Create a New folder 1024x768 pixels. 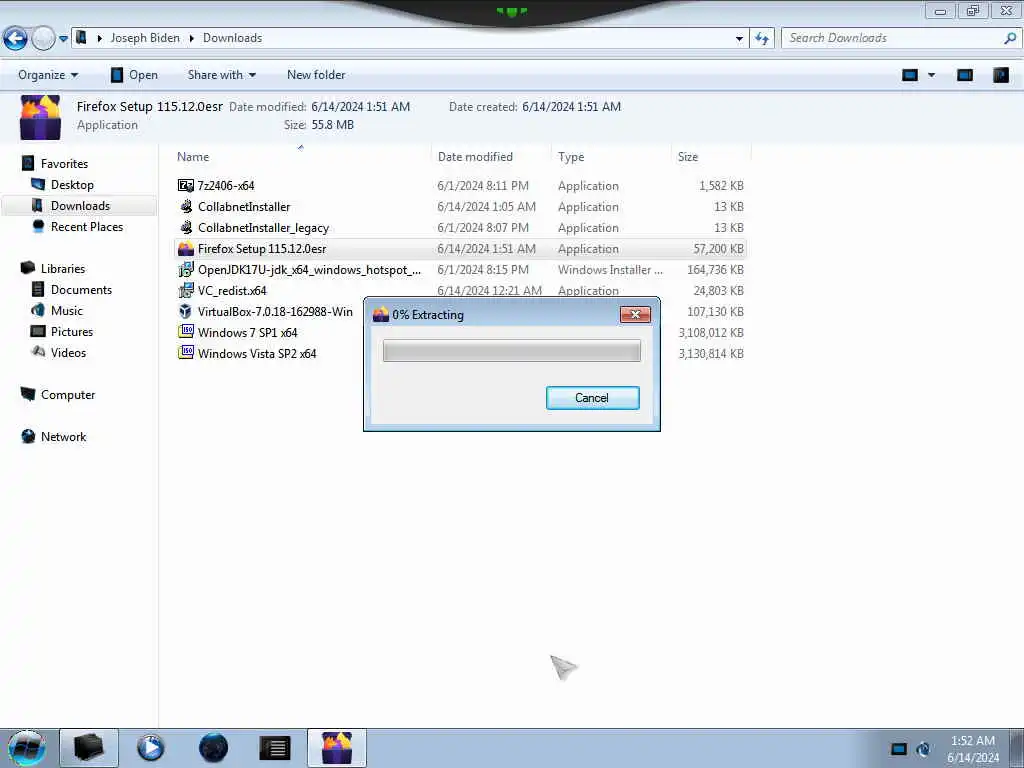coord(316,75)
